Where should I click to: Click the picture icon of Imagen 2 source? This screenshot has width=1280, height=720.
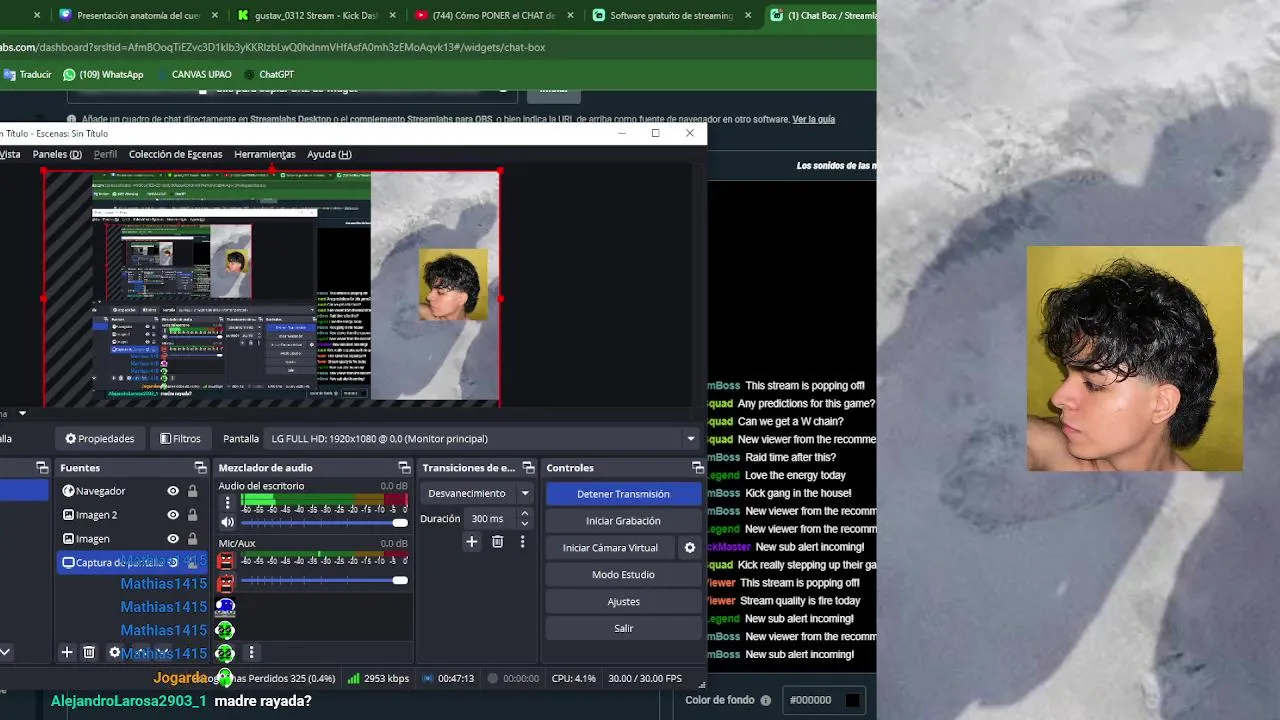(68, 515)
